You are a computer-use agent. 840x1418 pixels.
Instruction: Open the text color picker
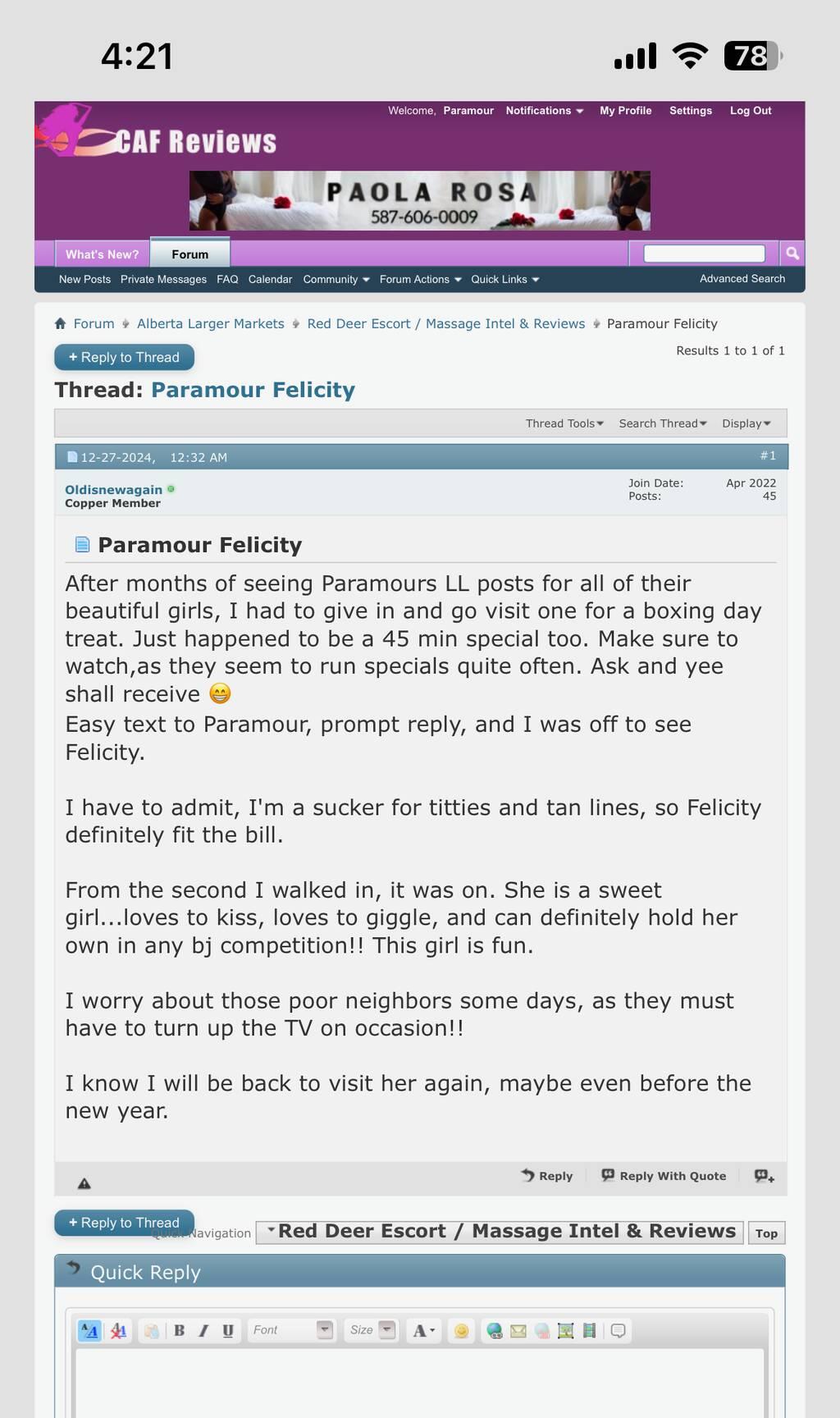(423, 1331)
